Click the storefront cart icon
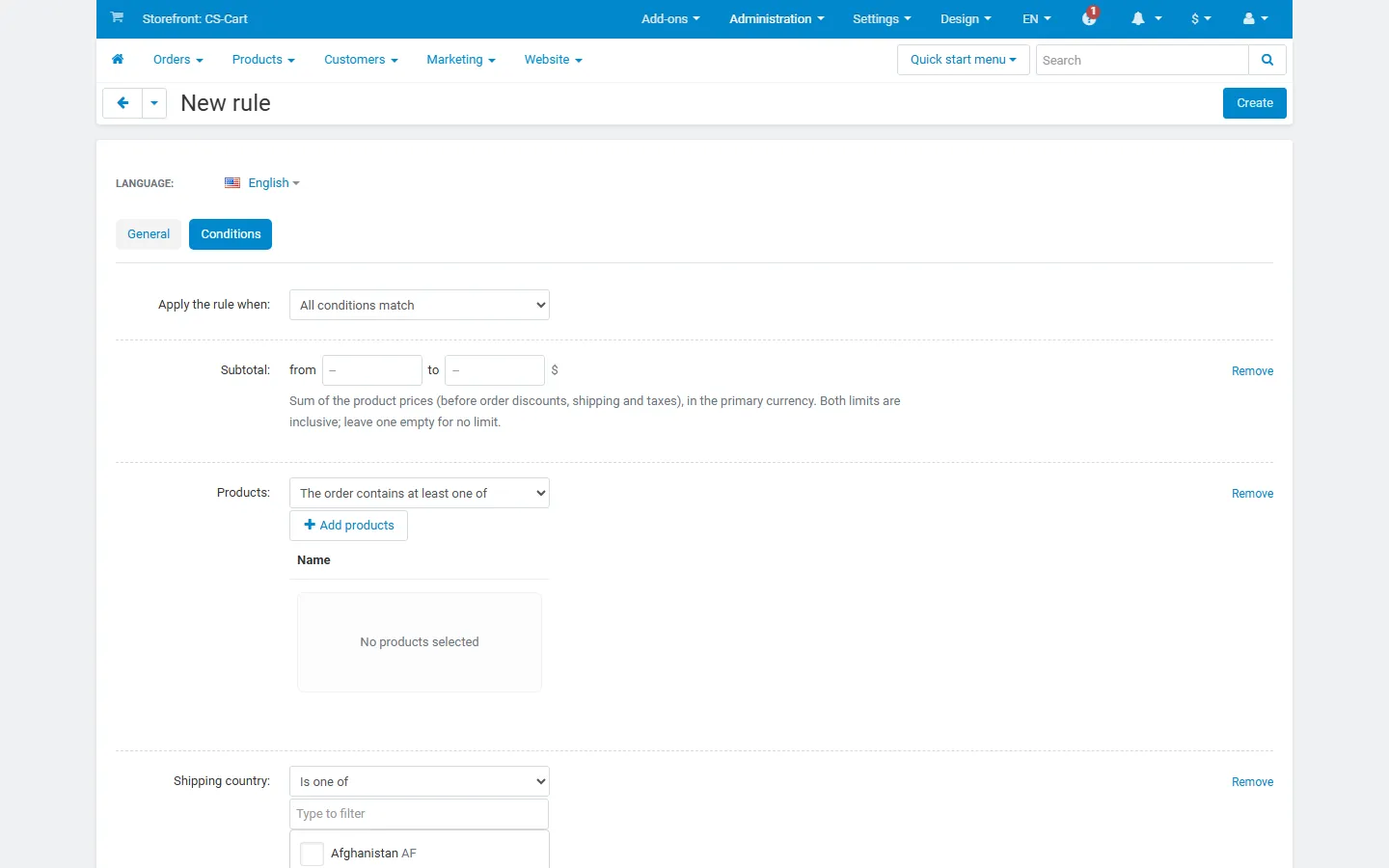Viewport: 1389px width, 868px height. pyautogui.click(x=117, y=17)
